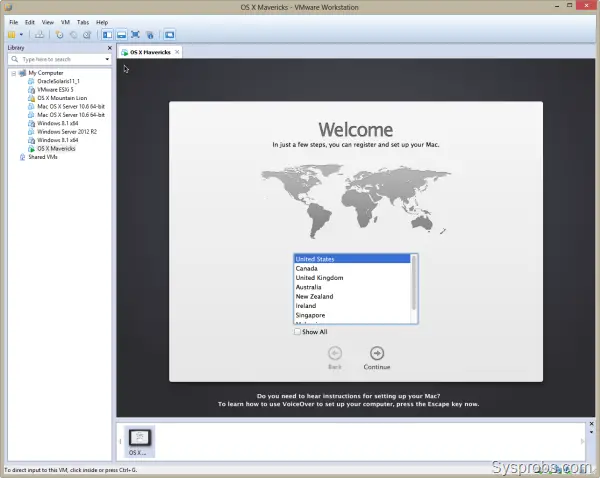The image size is (600, 478).
Task: Open the File menu
Action: 13,22
